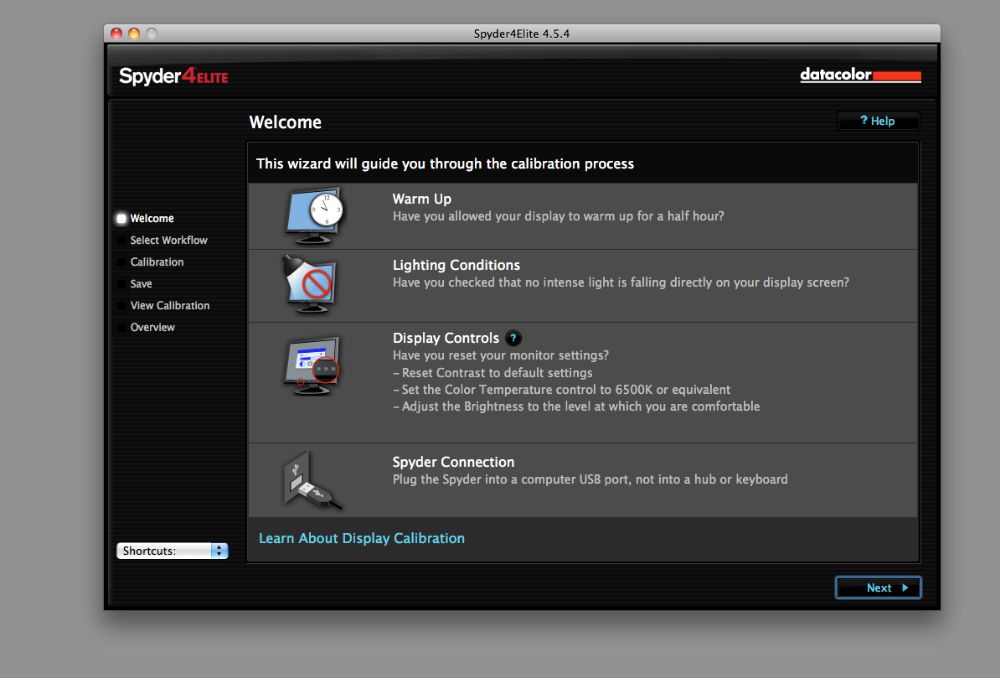The height and width of the screenshot is (678, 1000).
Task: Click the Display Controls monitor icon
Action: [x=312, y=365]
